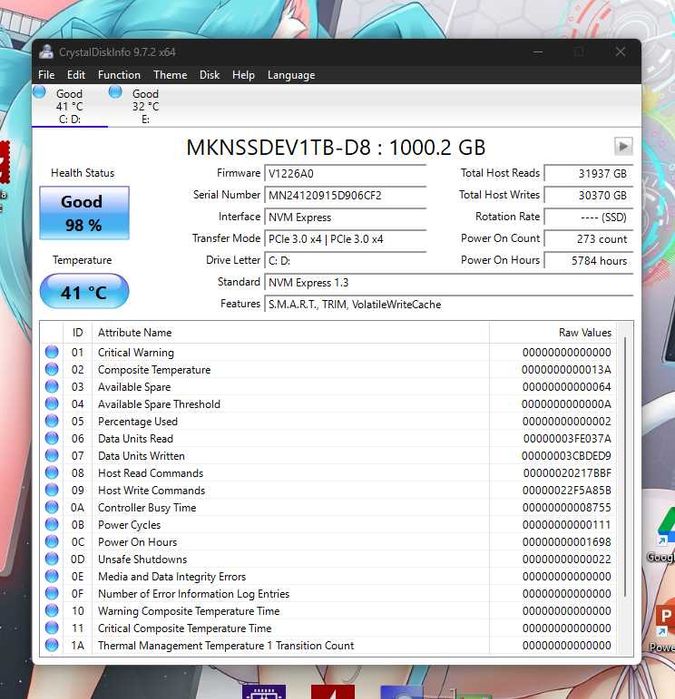
Task: Click the Google Drive desktop shortcut icon
Action: tap(666, 527)
